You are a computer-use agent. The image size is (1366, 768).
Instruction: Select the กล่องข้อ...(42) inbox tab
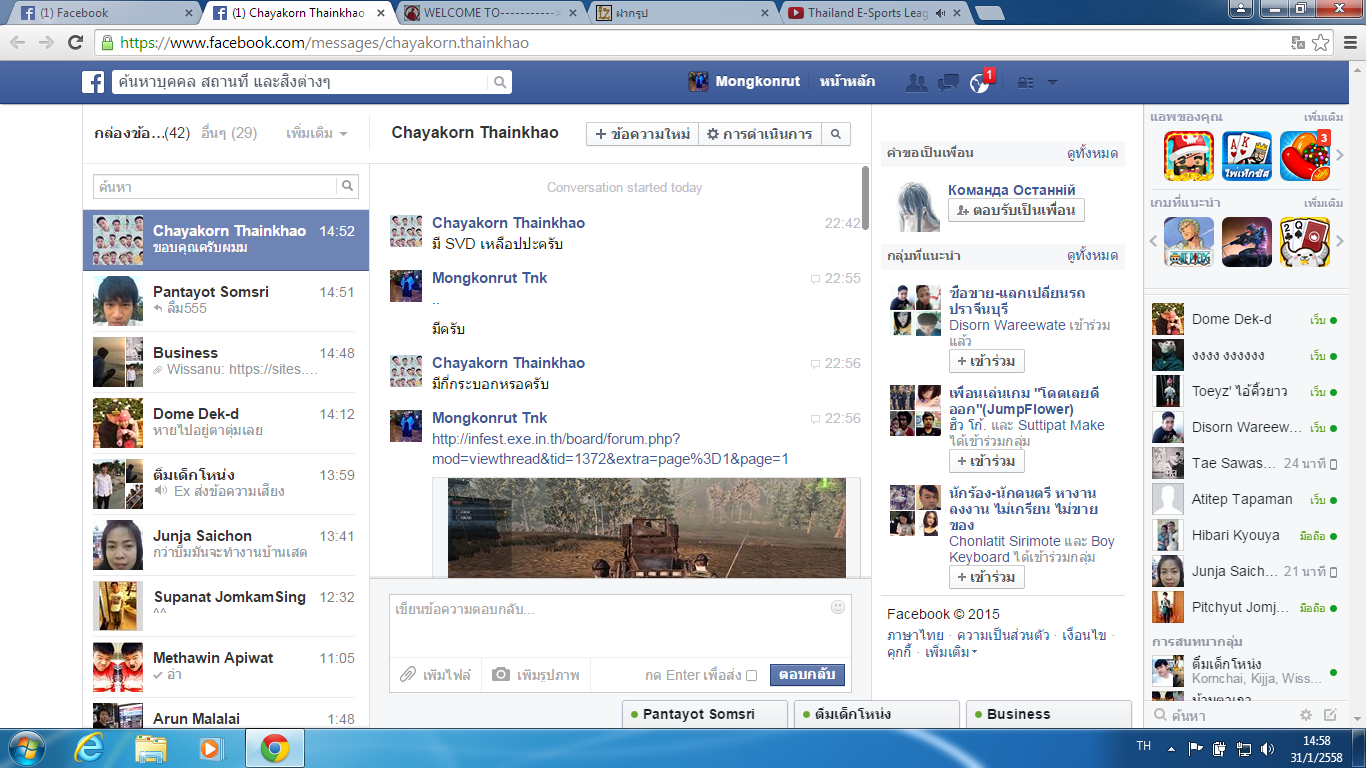(142, 133)
